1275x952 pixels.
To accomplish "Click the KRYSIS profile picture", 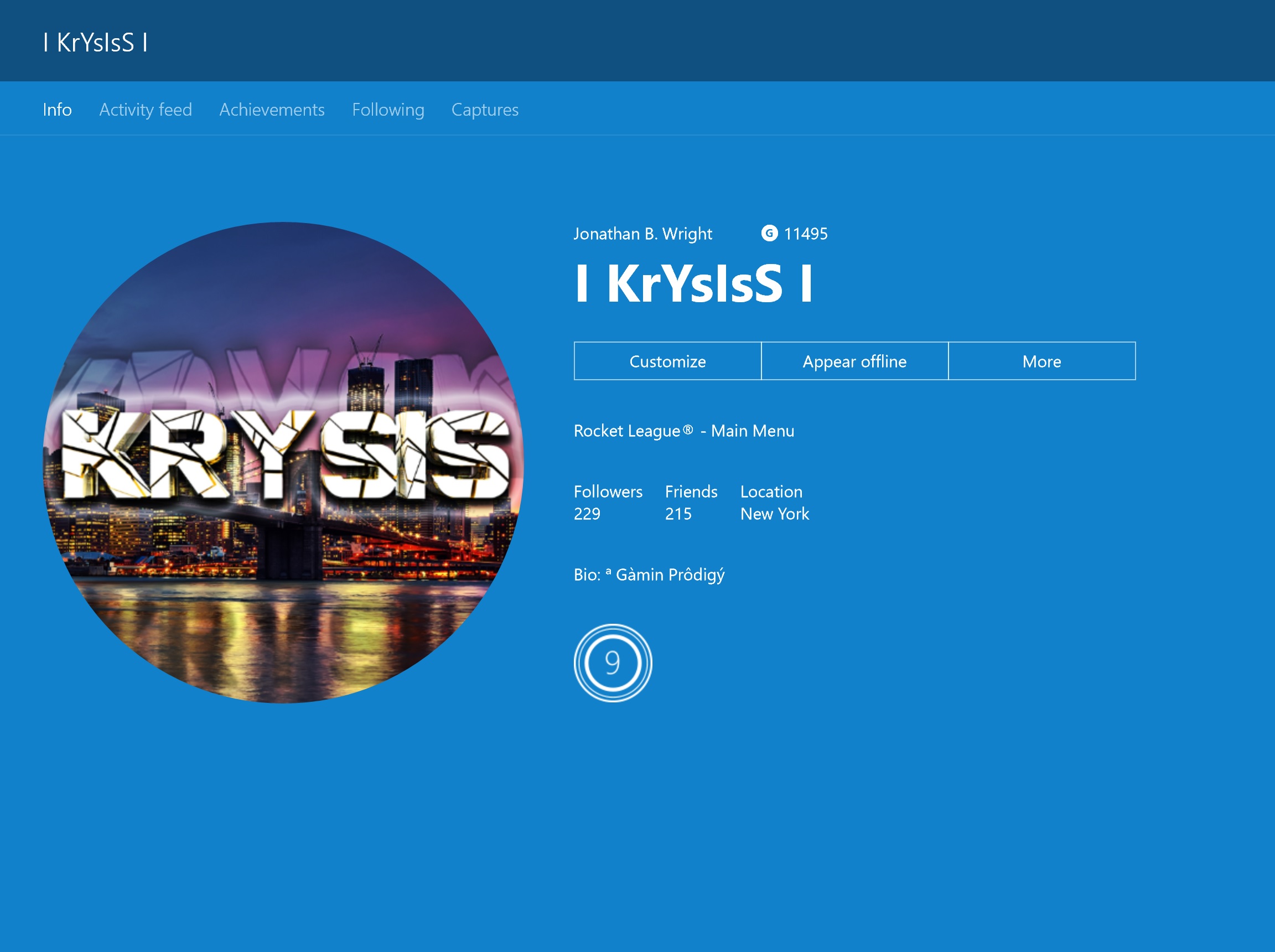I will pos(283,462).
